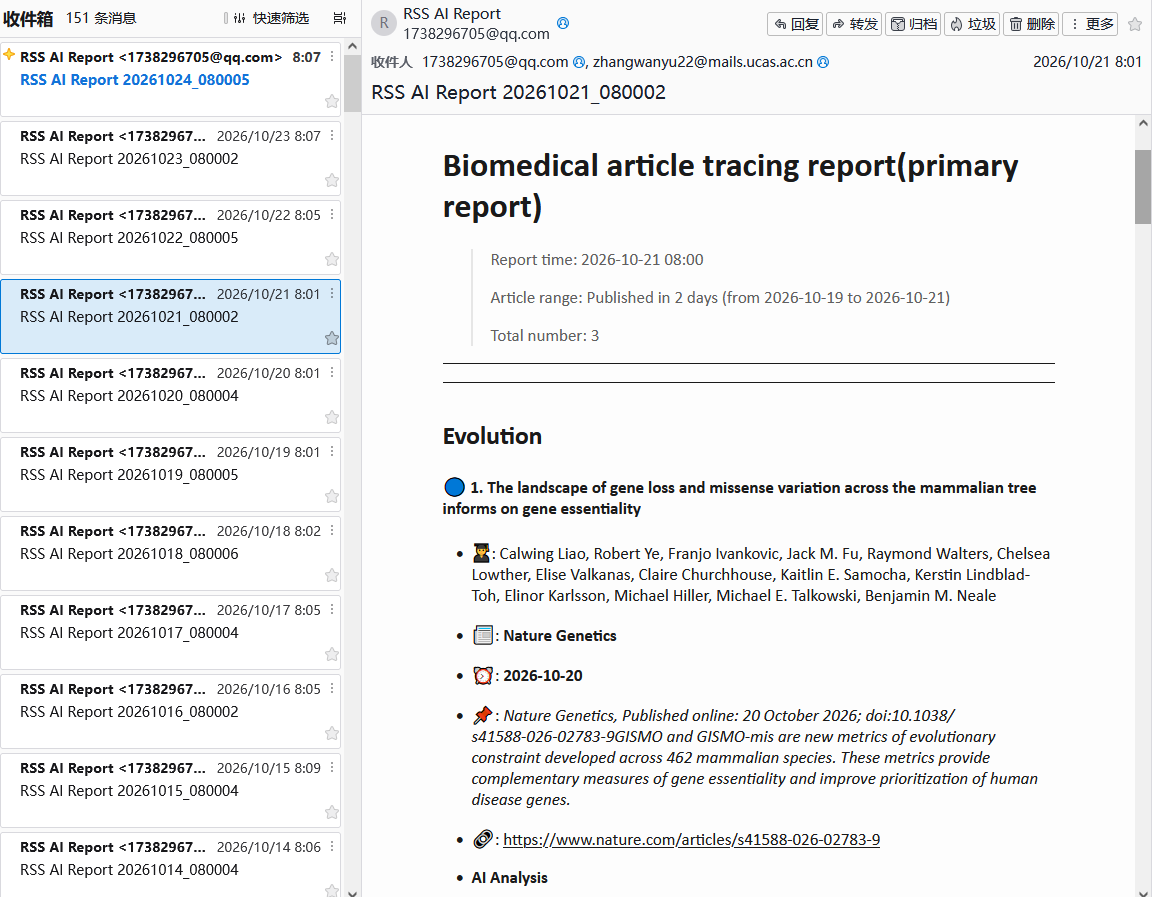Click recipient address zhangwanyu22@mails.ucas.ac.cn
The height and width of the screenshot is (897, 1152).
702,62
